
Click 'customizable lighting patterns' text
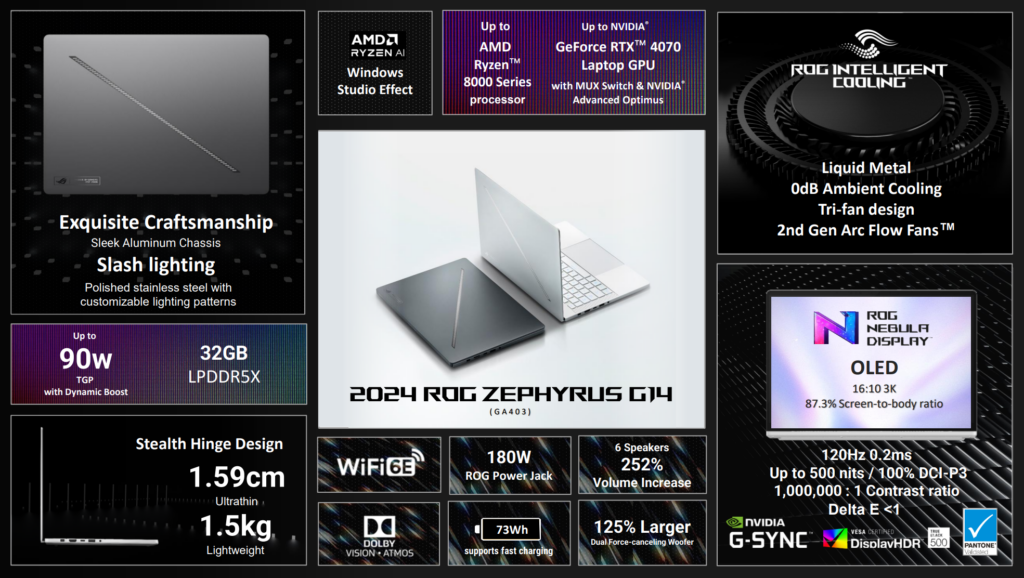coord(158,302)
